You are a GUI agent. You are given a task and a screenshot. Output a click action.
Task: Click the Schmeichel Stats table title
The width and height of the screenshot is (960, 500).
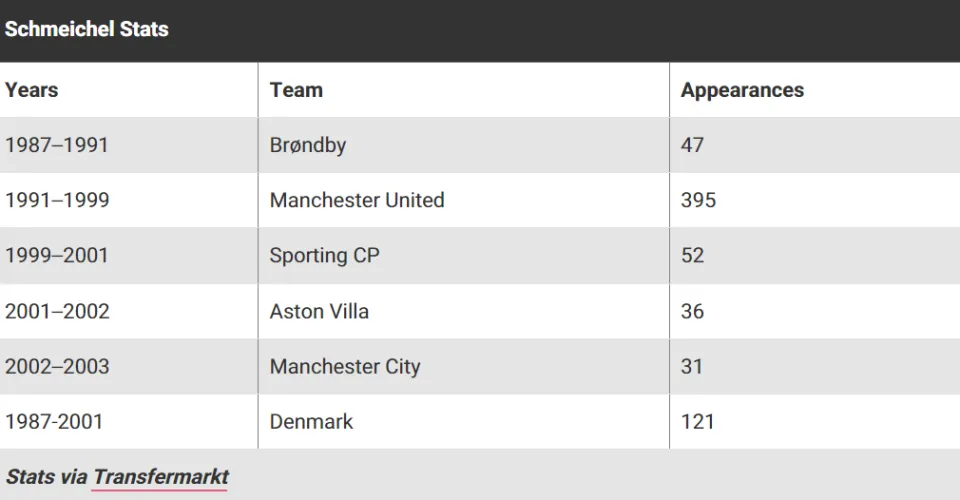click(x=86, y=29)
